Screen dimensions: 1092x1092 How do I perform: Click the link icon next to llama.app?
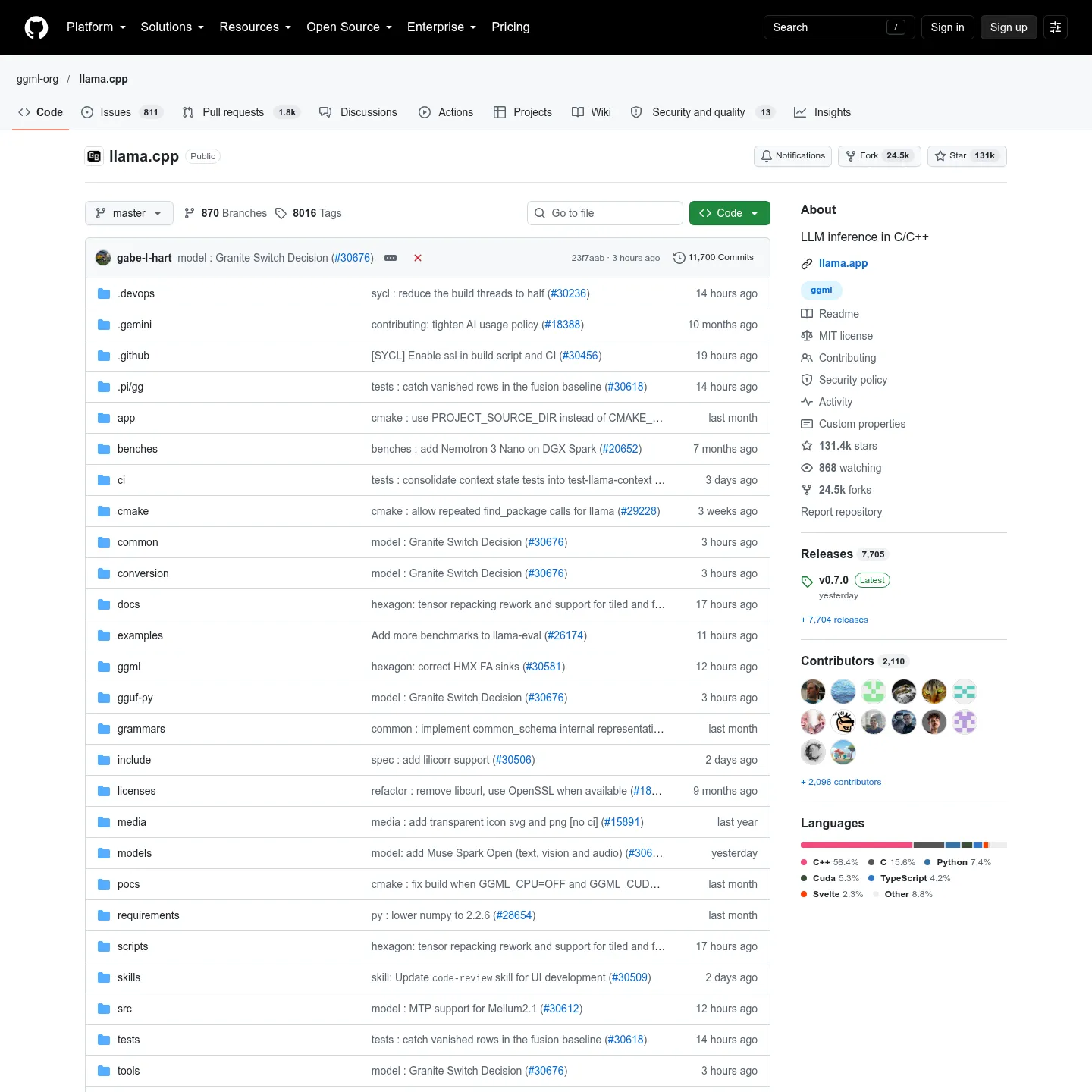pos(807,264)
